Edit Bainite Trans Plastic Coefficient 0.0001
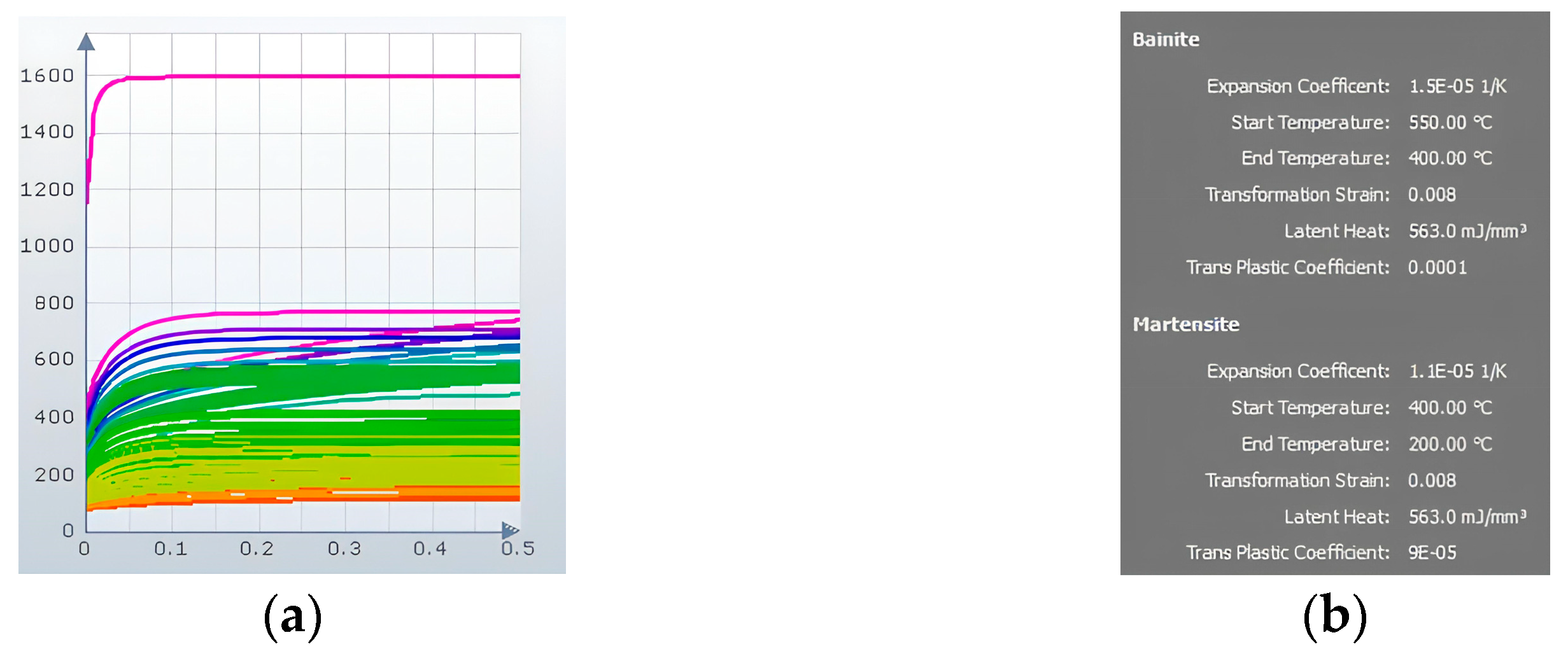 click(1437, 267)
